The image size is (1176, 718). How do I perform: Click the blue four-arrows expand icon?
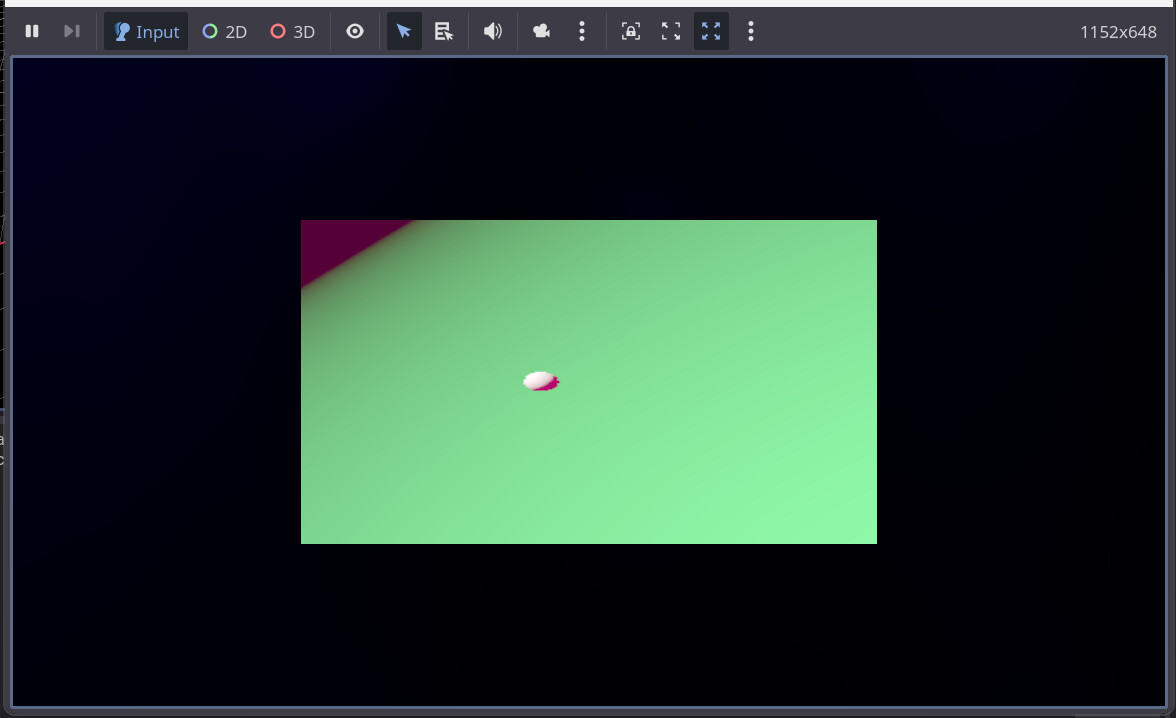711,31
